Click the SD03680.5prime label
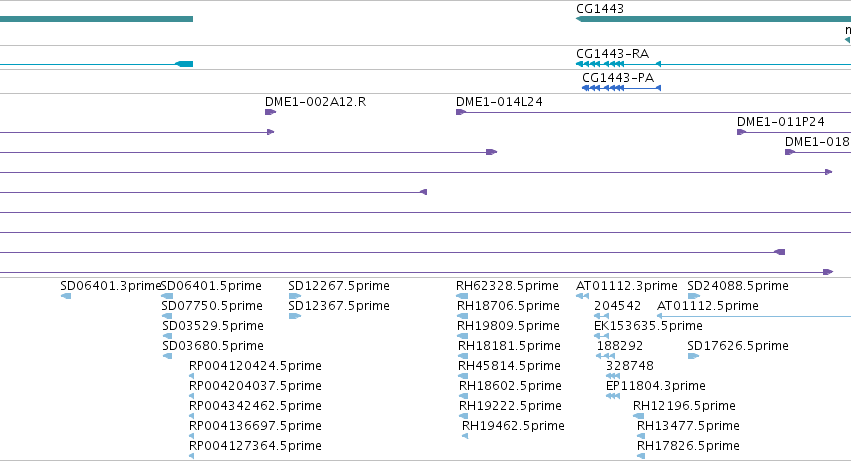Screen dimensions: 851x461 213,346
